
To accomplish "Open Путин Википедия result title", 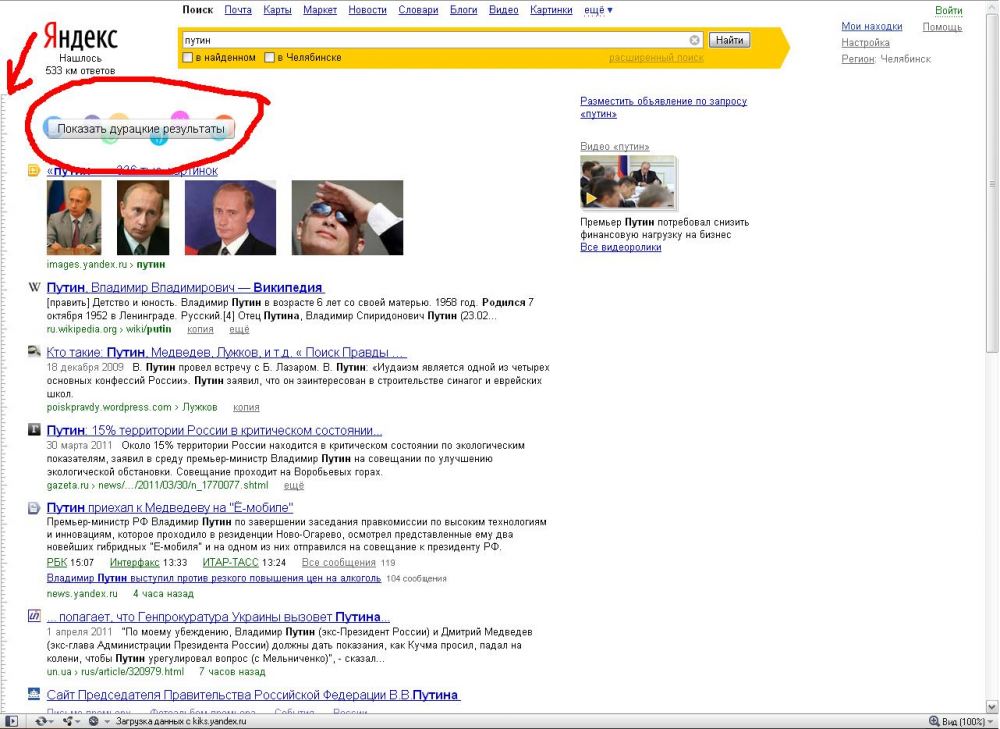I will point(186,288).
